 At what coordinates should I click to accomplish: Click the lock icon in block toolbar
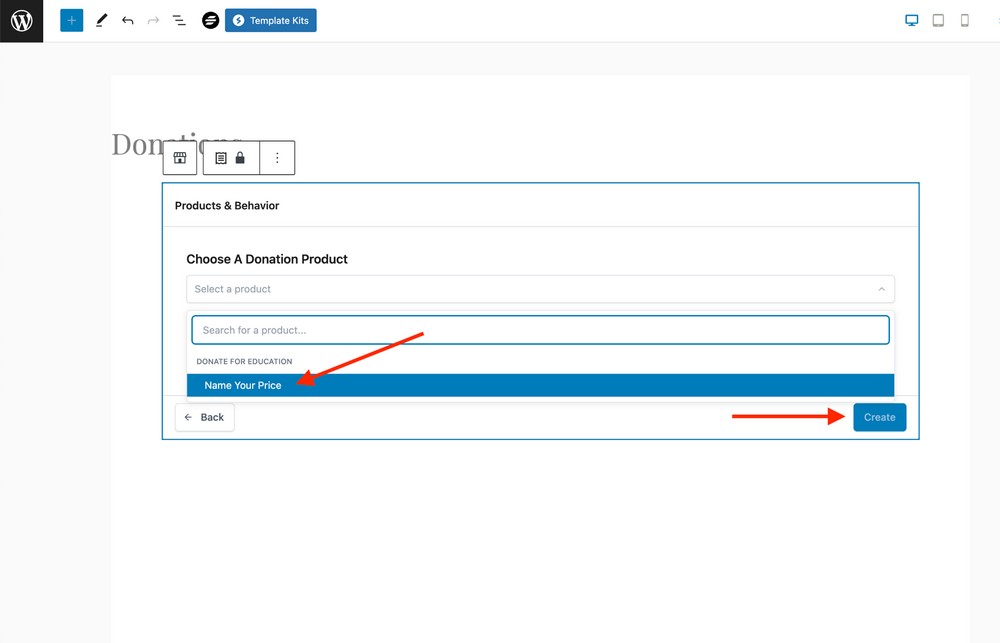click(x=241, y=157)
